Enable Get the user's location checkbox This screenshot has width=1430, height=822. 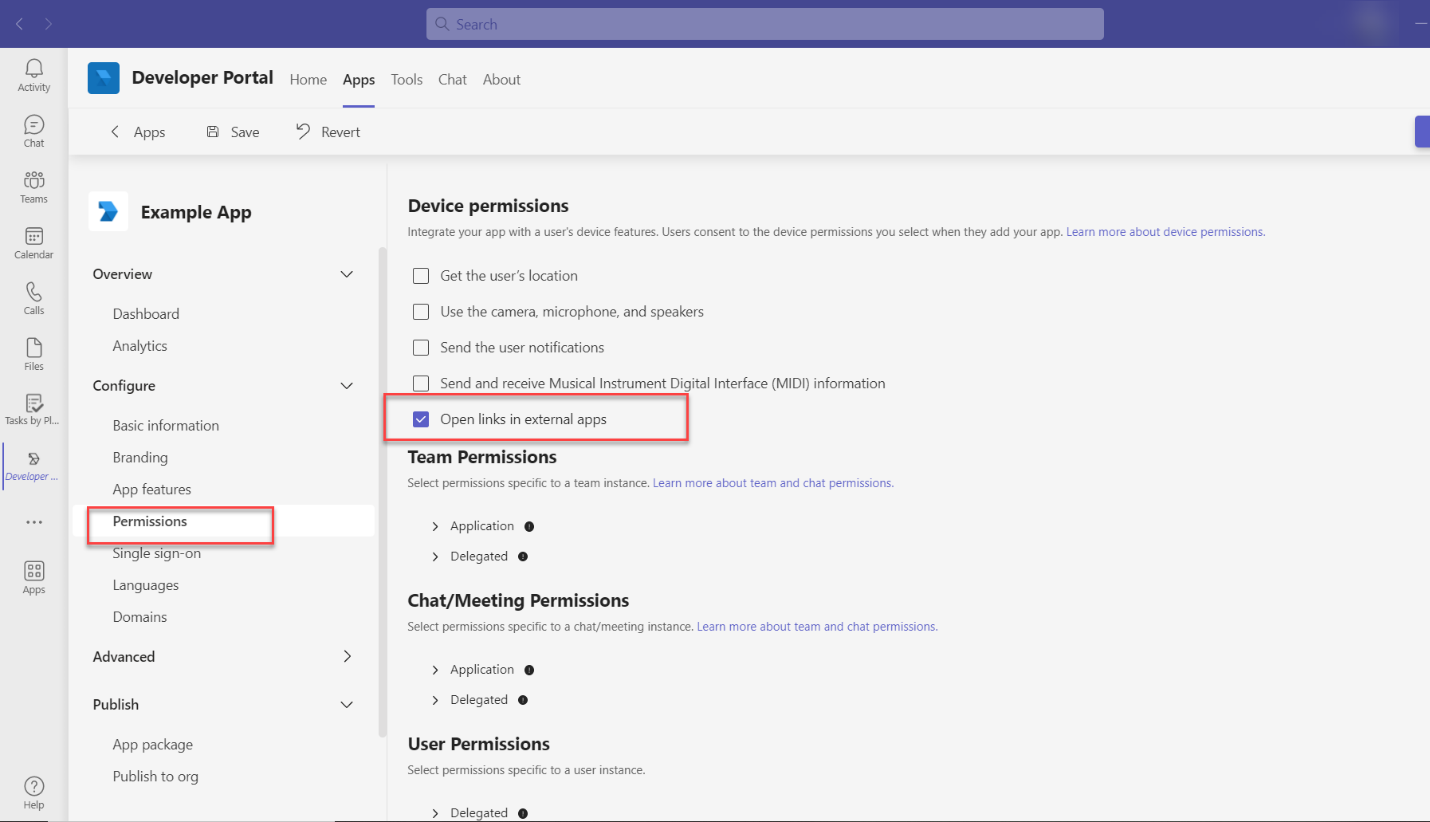coord(421,276)
